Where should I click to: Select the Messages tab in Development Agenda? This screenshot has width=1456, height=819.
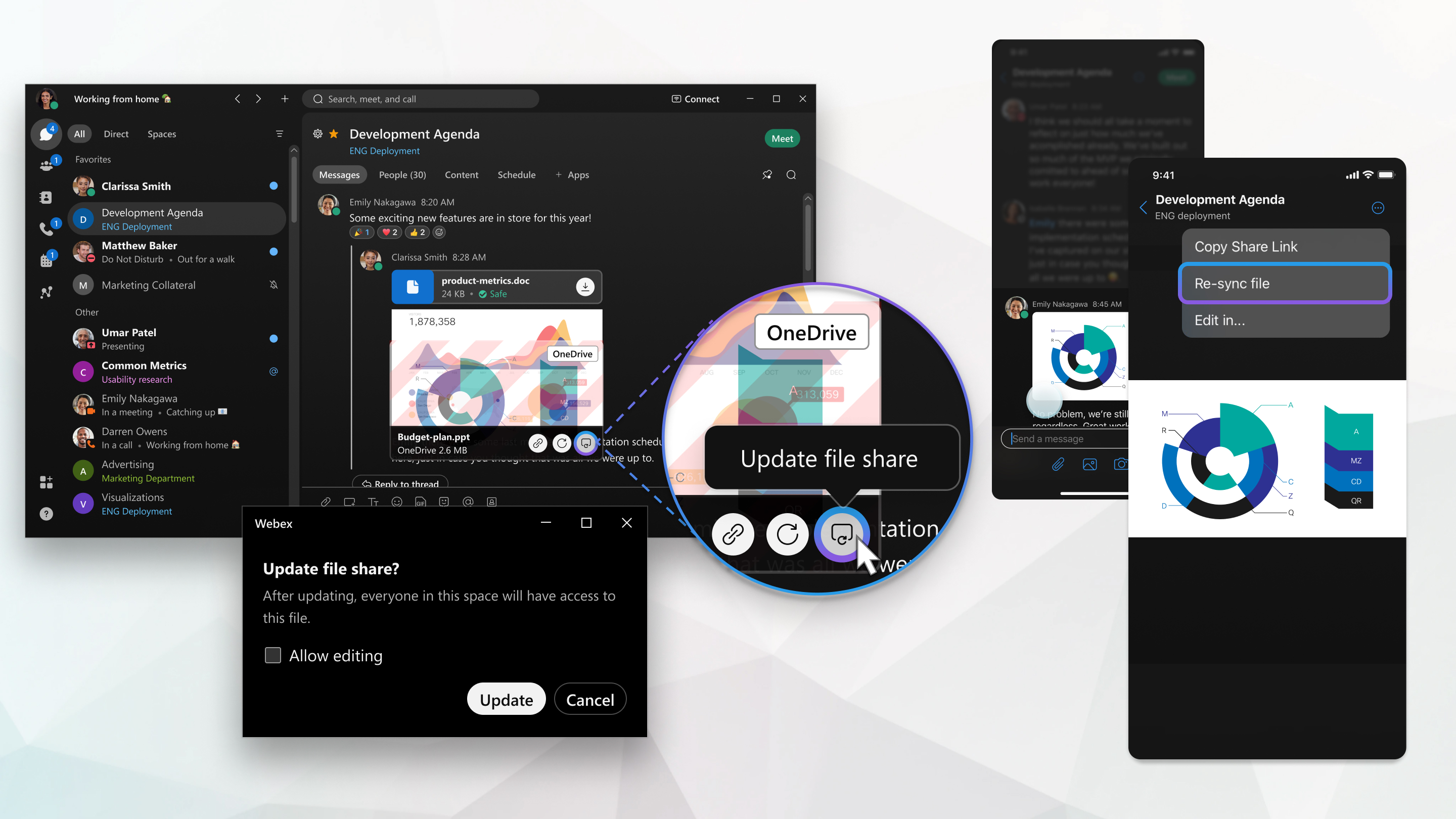tap(338, 174)
